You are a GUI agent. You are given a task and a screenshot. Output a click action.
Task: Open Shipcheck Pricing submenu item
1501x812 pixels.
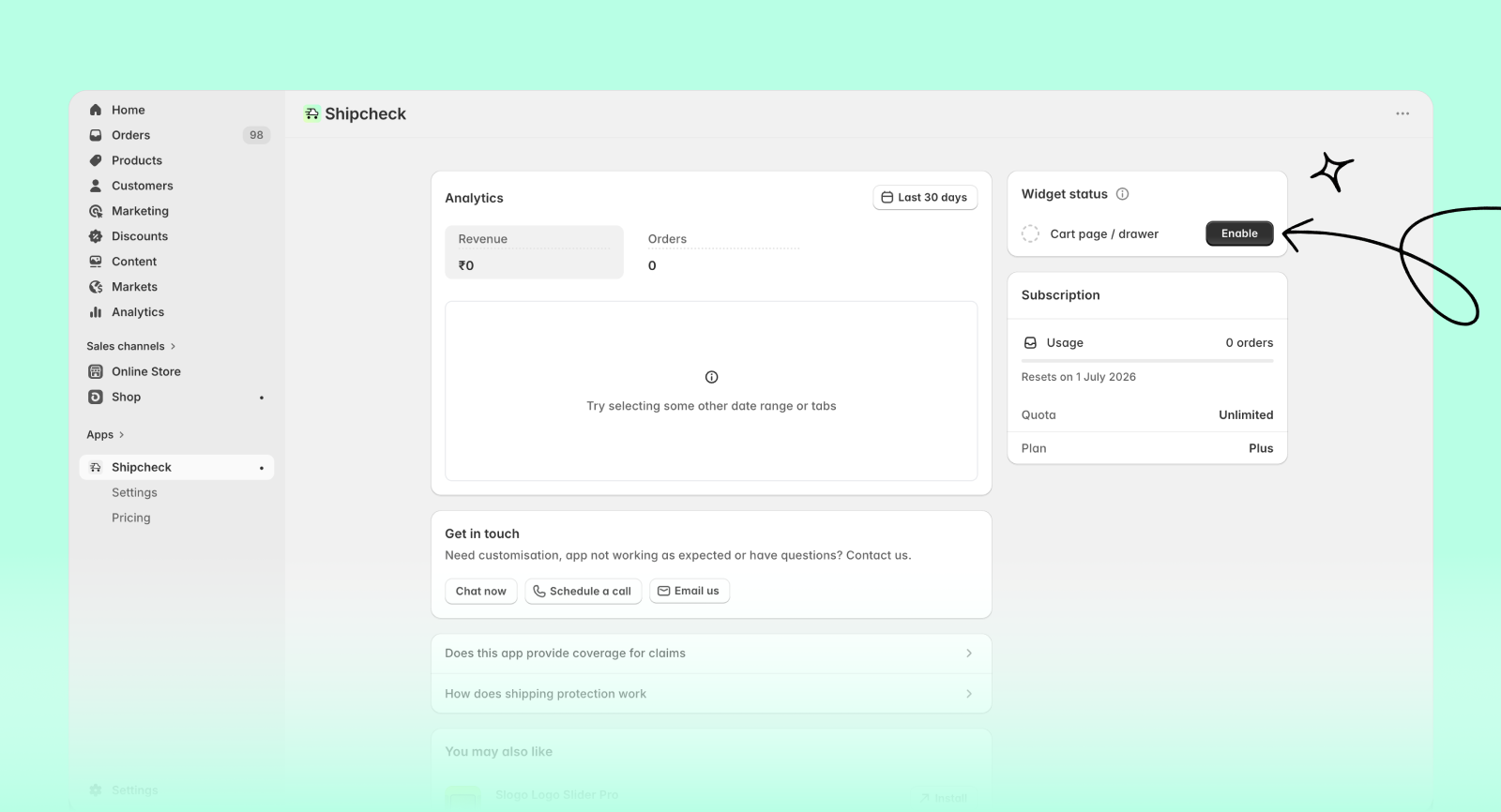[131, 518]
